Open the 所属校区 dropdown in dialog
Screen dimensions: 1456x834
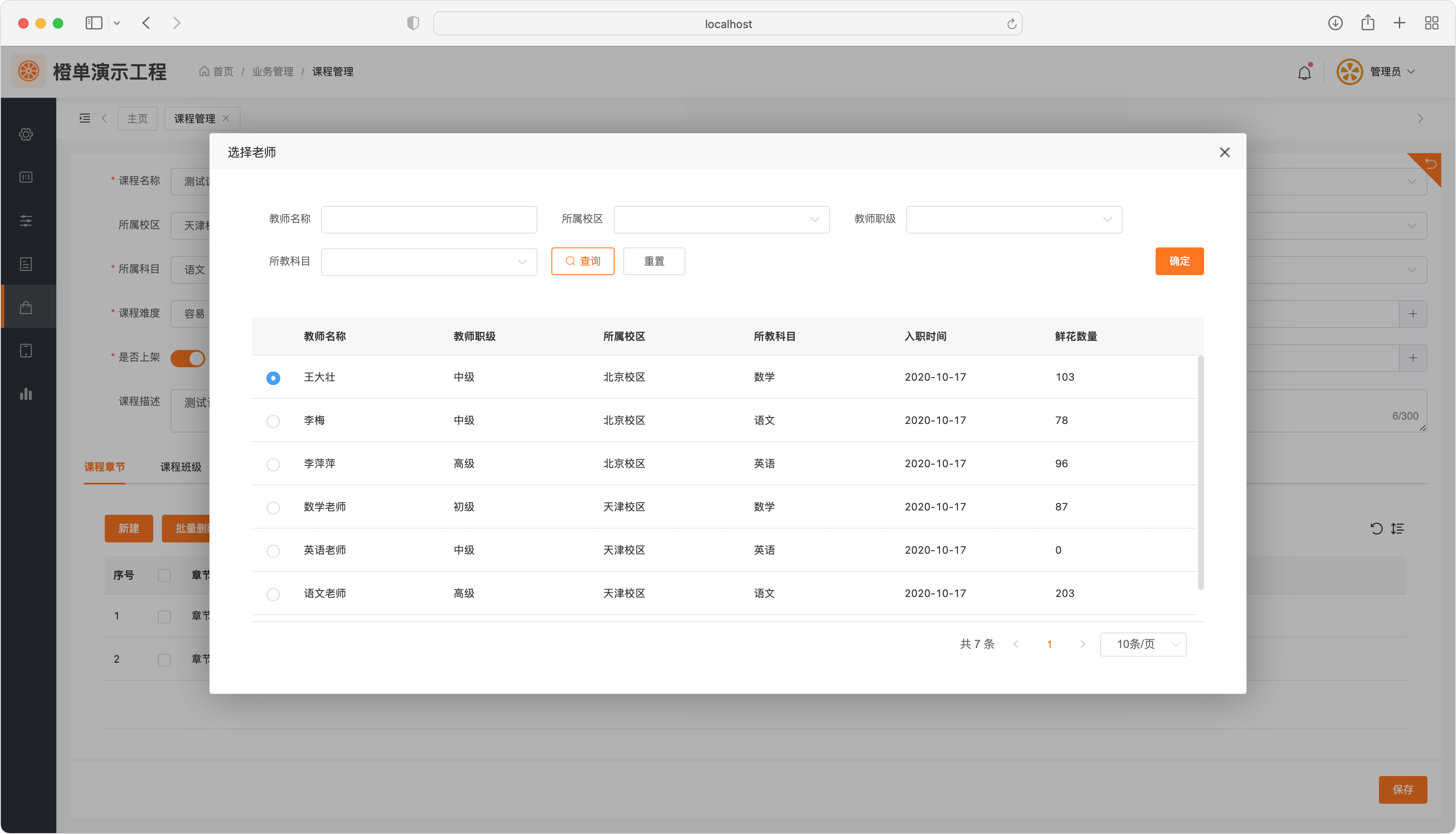(722, 219)
